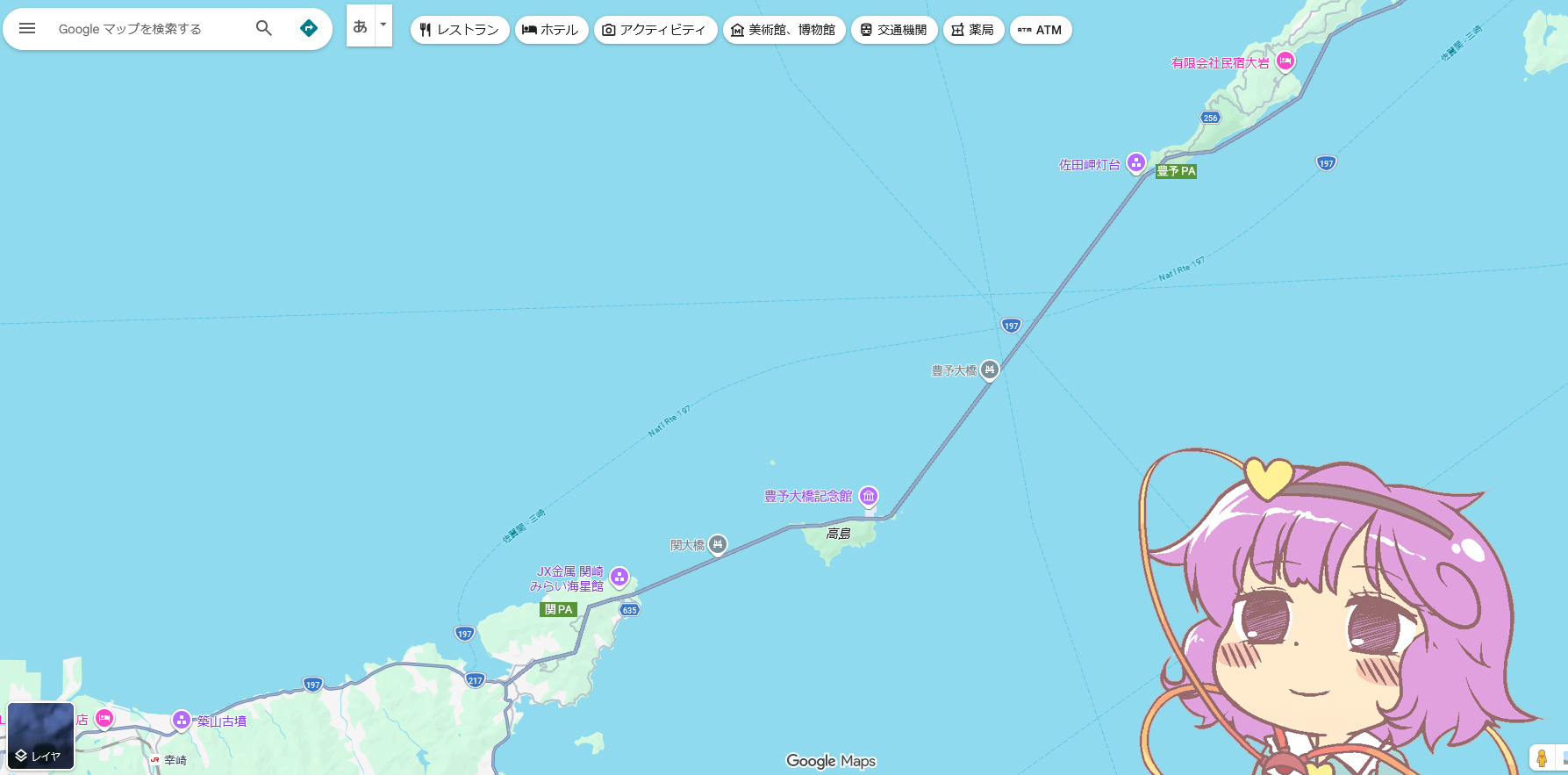Open Street View with the Pegman icon
1568x775 pixels.
[x=1542, y=757]
